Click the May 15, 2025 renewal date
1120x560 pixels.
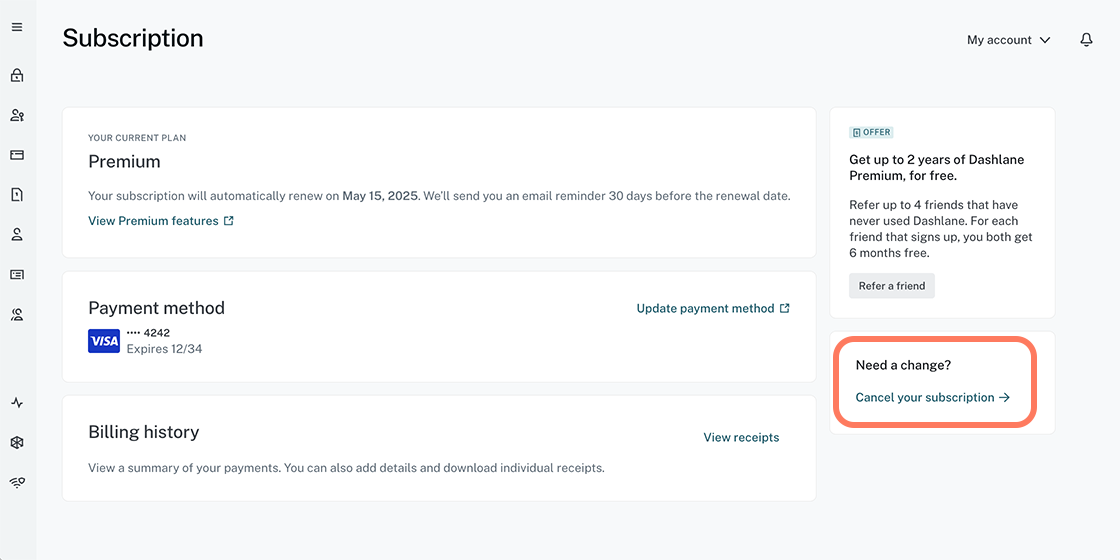click(379, 196)
